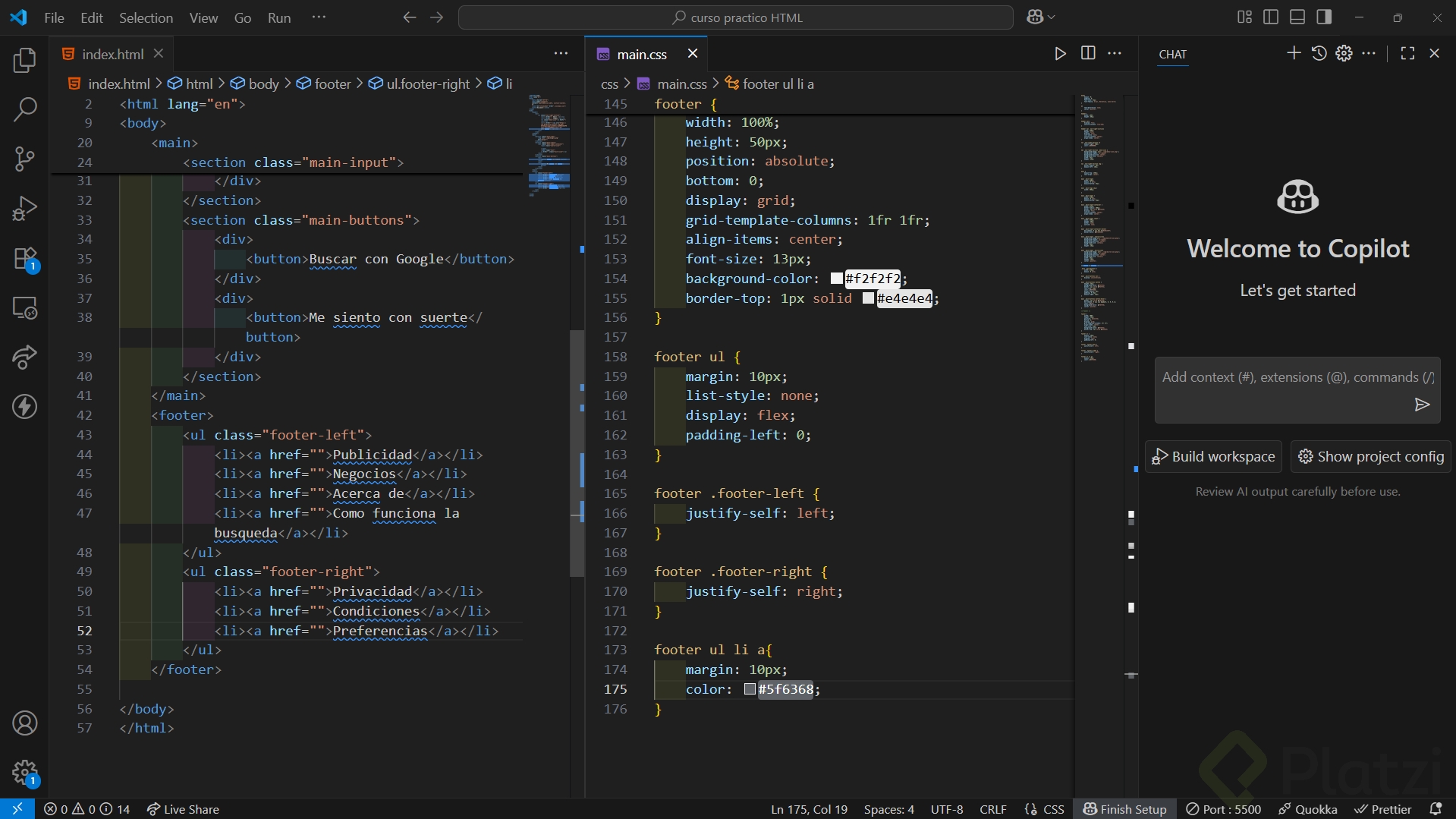Screen dimensions: 1456x819
Task: Open the Search view in activity bar
Action: 24,109
